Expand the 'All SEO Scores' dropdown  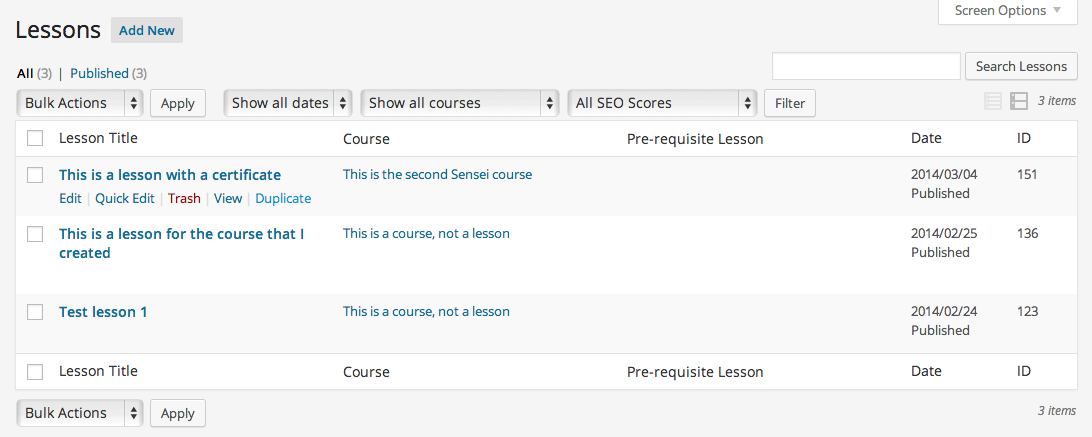[x=662, y=103]
